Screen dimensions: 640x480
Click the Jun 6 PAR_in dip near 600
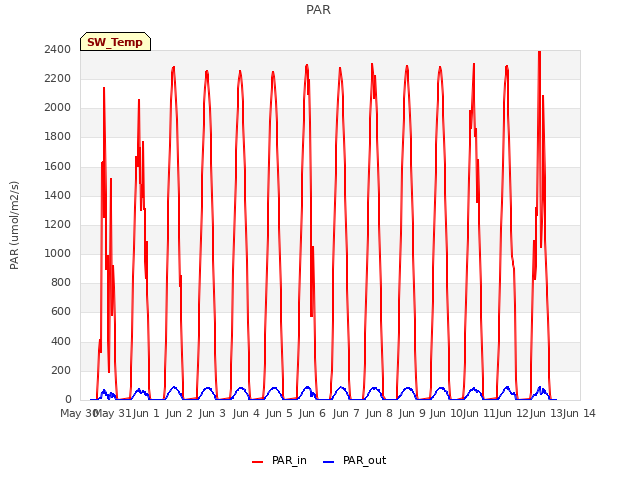tap(311, 315)
